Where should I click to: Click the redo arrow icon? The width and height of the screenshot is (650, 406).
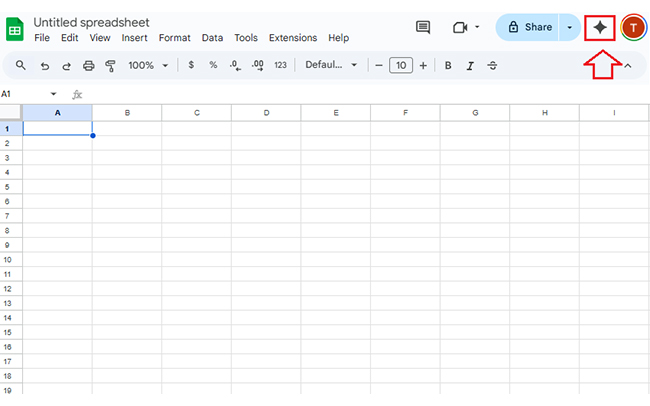point(66,65)
